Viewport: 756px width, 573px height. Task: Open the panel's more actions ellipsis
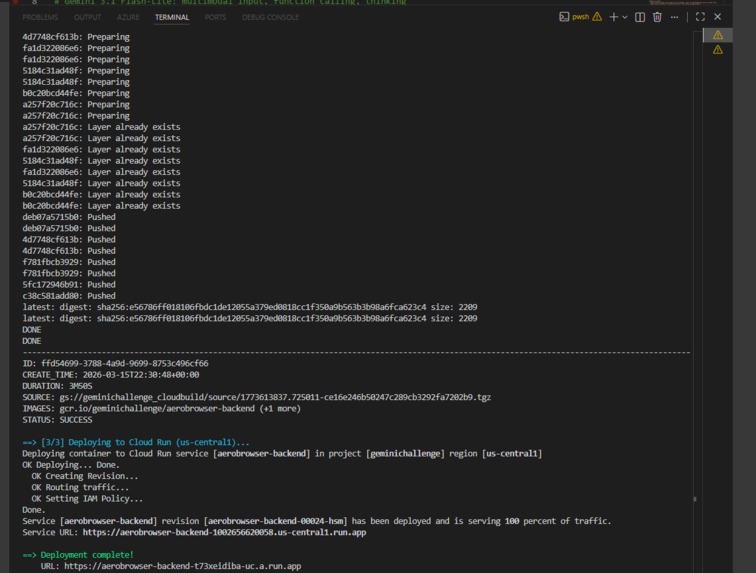[675, 17]
